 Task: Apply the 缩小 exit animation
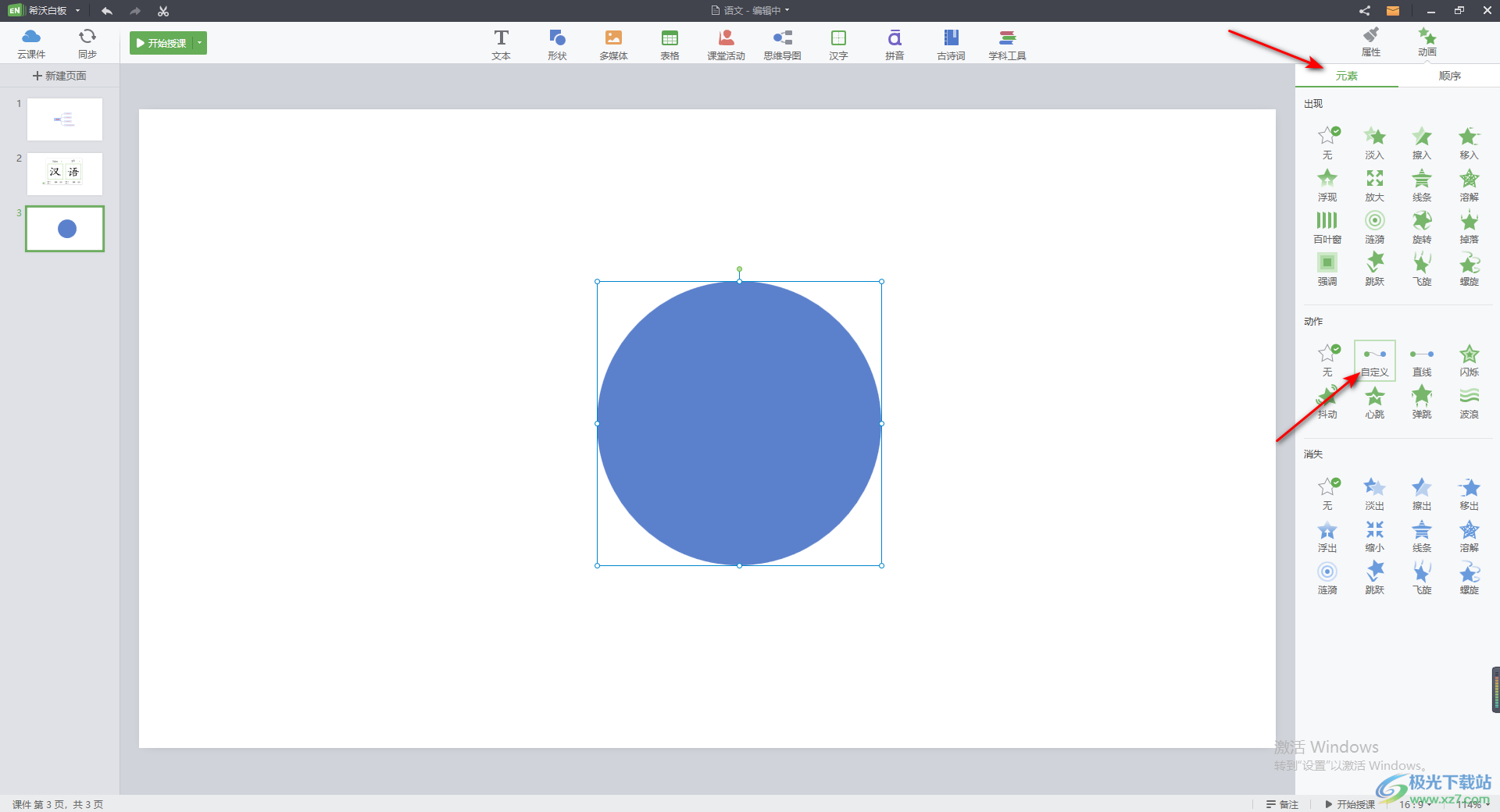tap(1374, 536)
